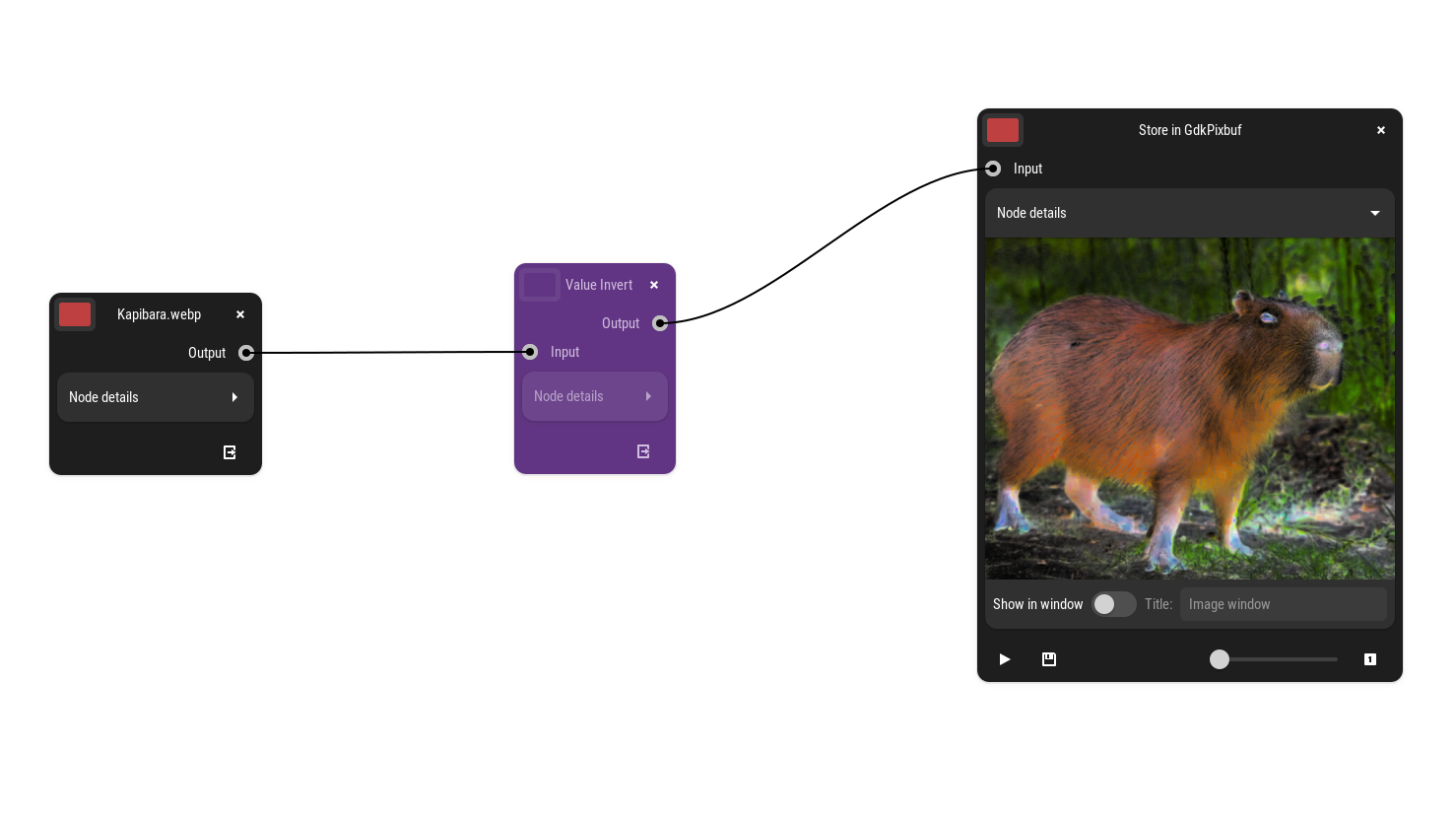This screenshot has height=820, width=1456.
Task: Click the export icon on the Value Invert node
Action: pos(643,451)
